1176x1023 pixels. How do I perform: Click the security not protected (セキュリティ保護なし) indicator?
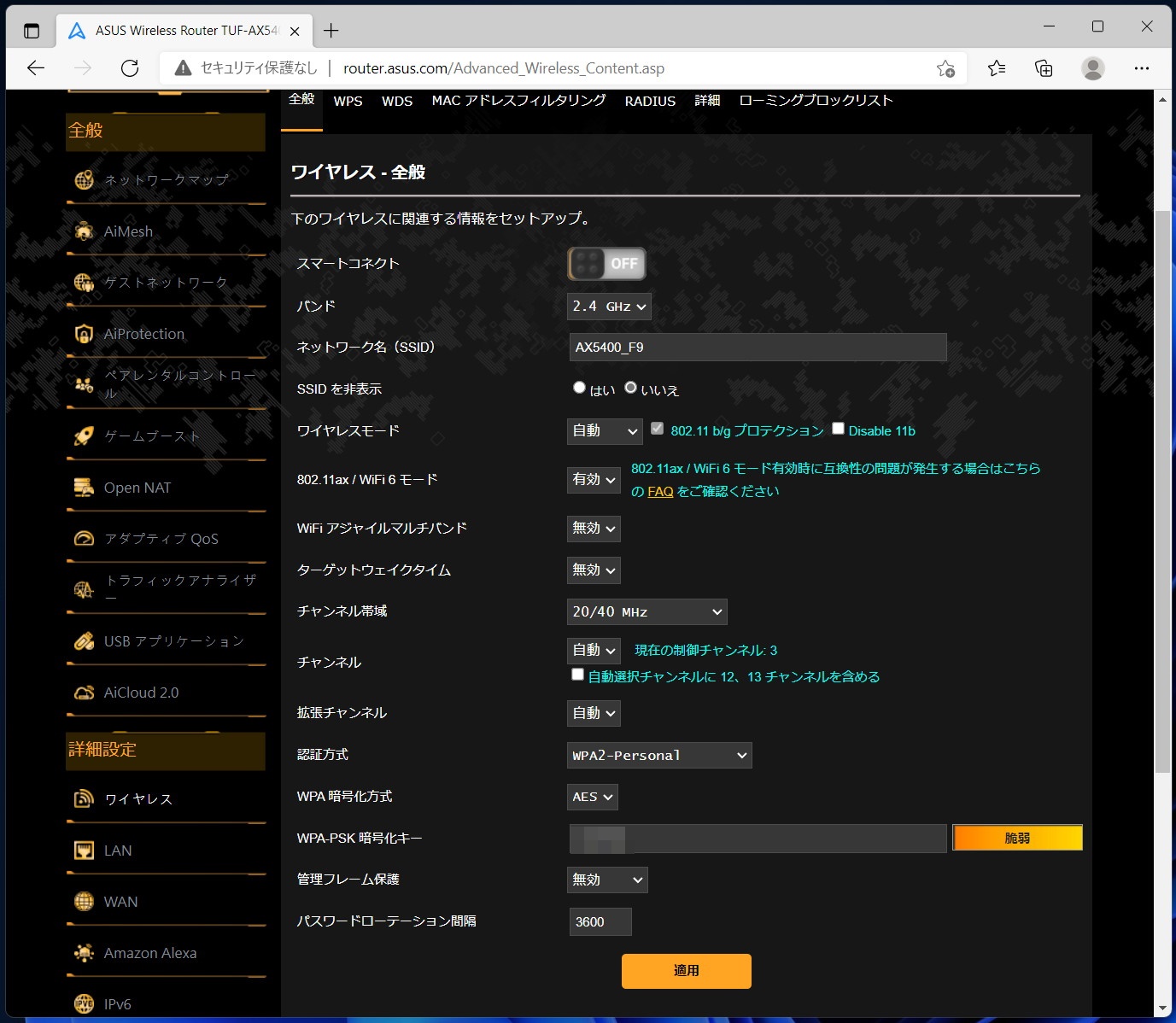[246, 68]
